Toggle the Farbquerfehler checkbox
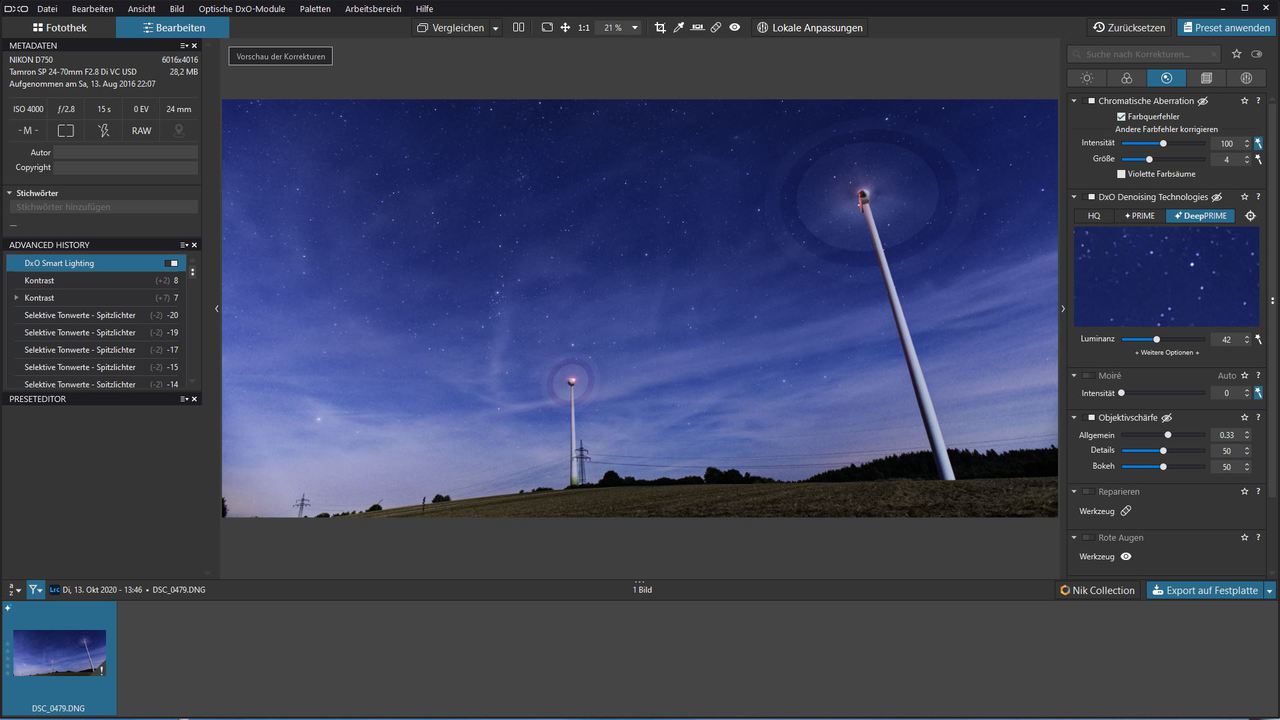Viewport: 1280px width, 720px height. point(1123,116)
